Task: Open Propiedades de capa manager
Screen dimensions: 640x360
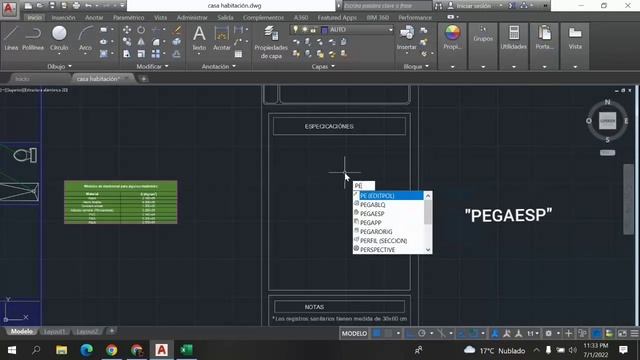Action: pos(271,42)
